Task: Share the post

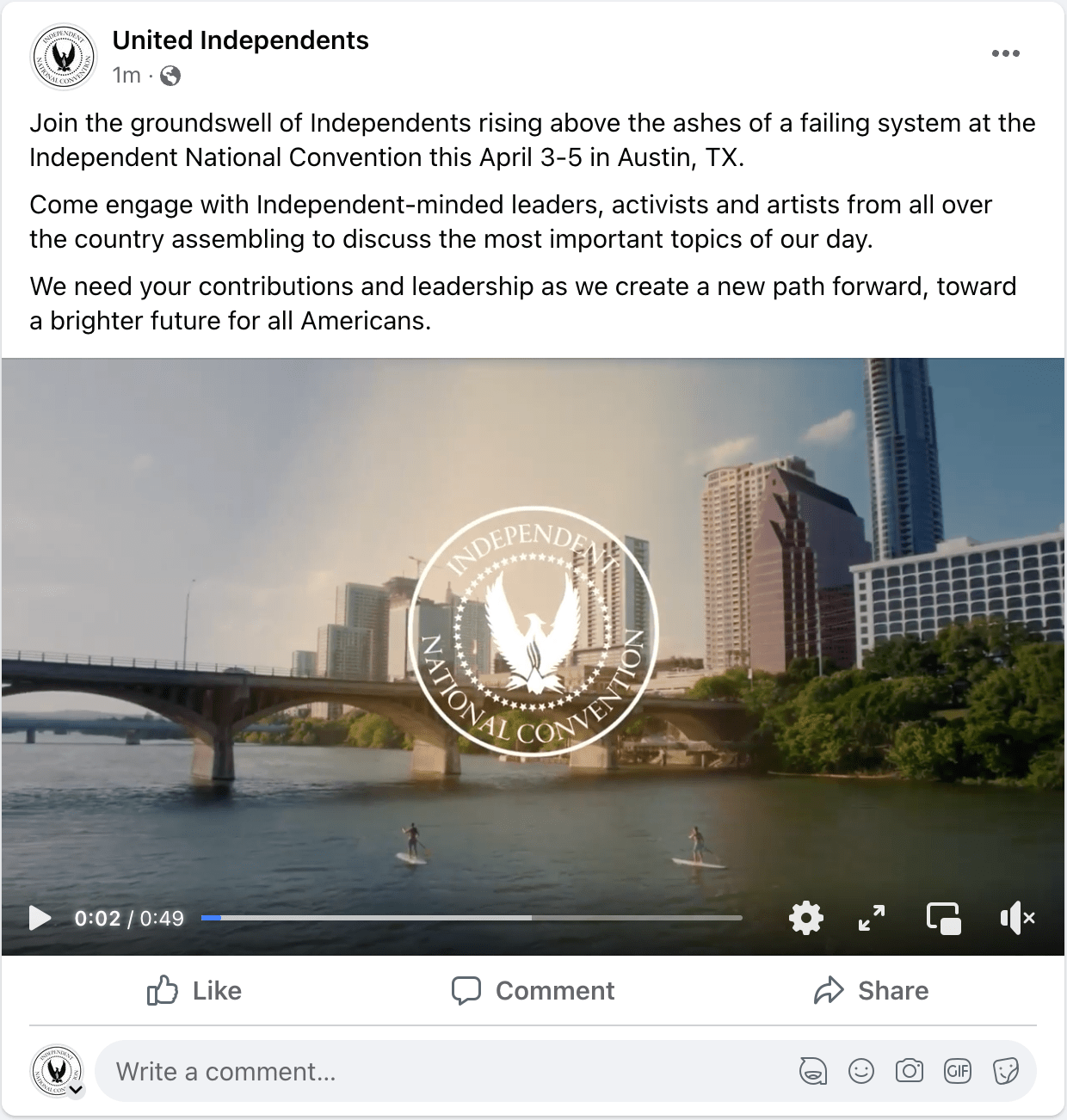Action: pos(871,990)
